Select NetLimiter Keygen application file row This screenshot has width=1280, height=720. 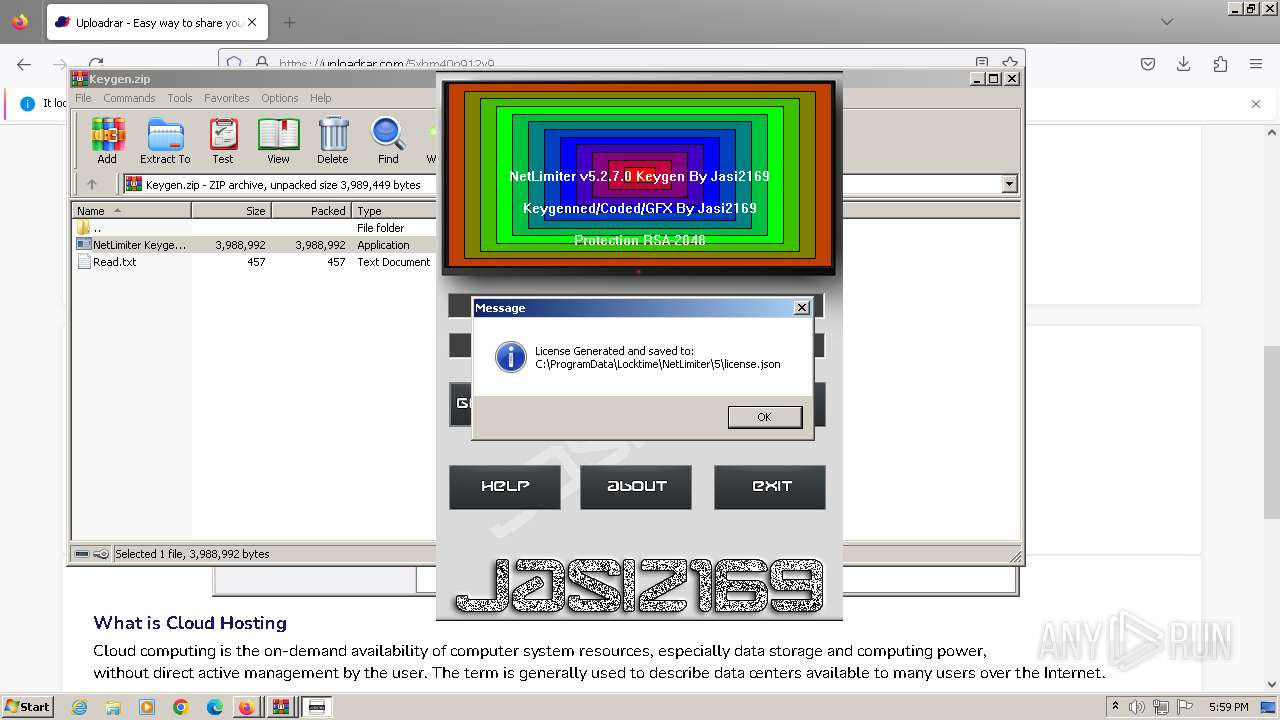click(x=254, y=245)
